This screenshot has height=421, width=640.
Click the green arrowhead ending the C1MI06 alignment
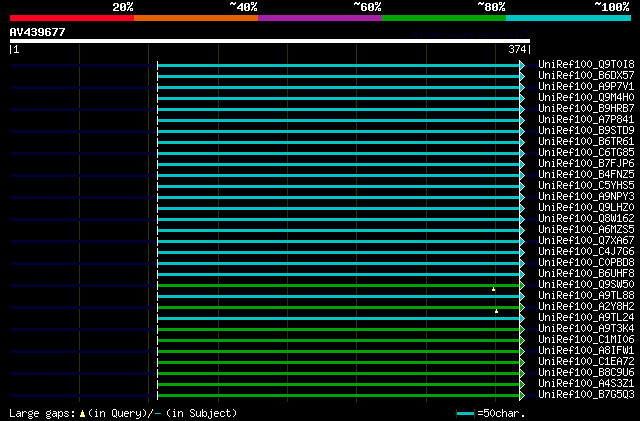pos(522,341)
